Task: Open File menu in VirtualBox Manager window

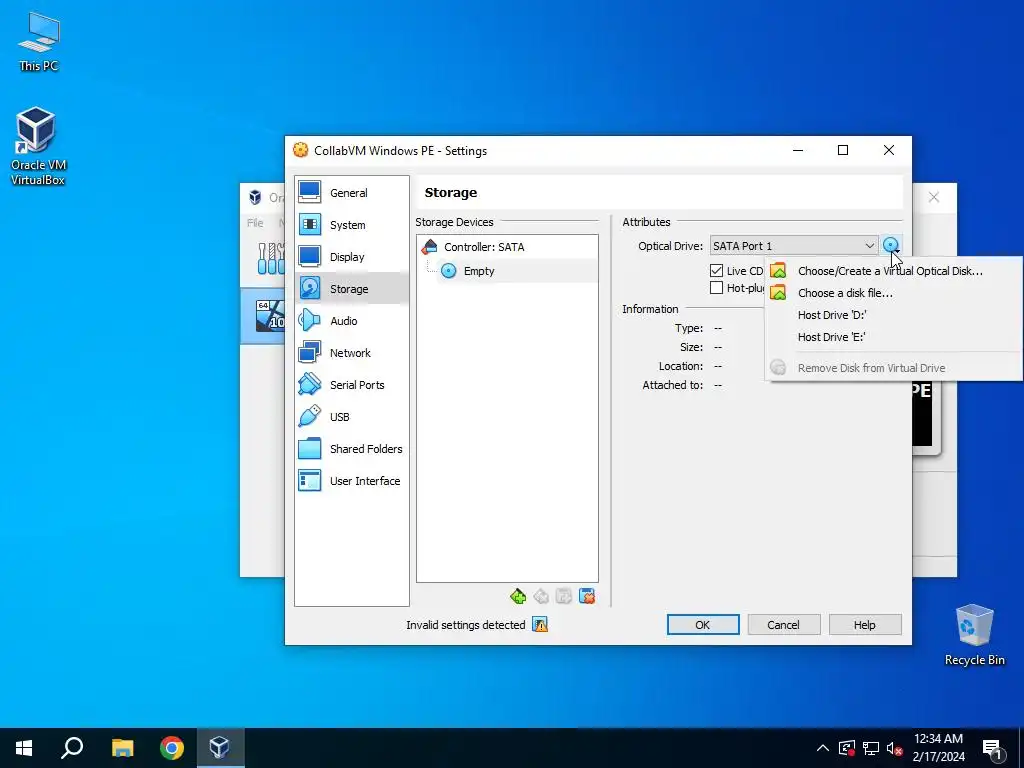Action: click(255, 223)
